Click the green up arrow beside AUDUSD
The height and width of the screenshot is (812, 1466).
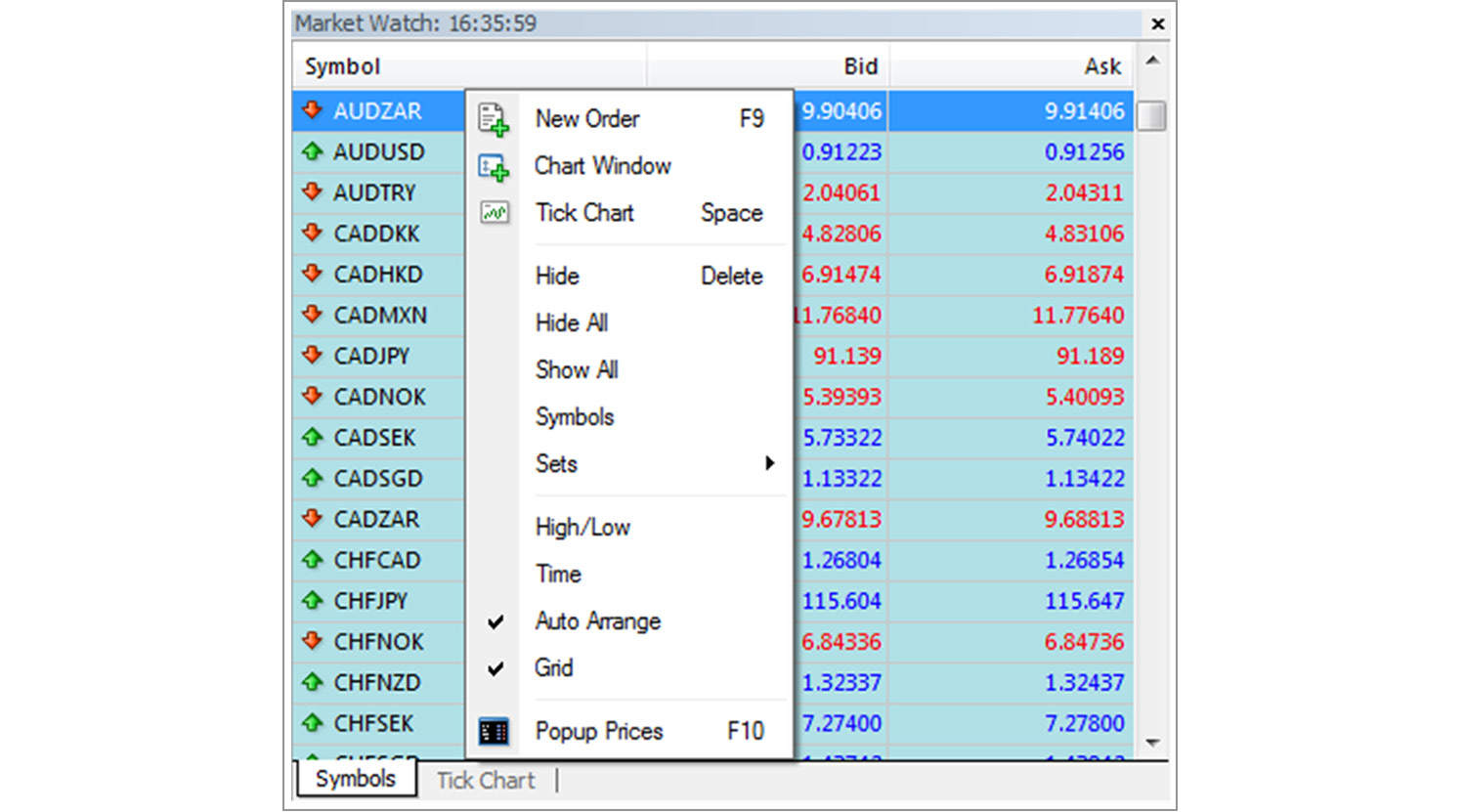313,151
